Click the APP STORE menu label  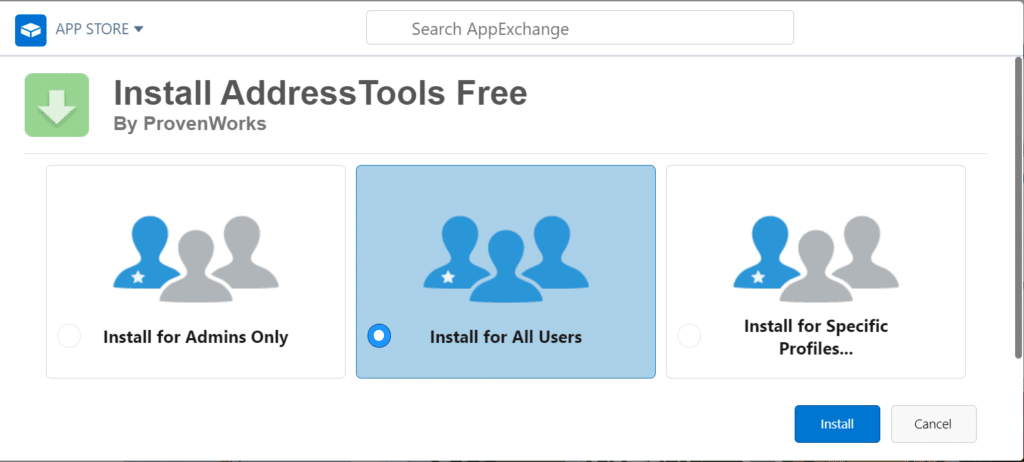(x=92, y=29)
